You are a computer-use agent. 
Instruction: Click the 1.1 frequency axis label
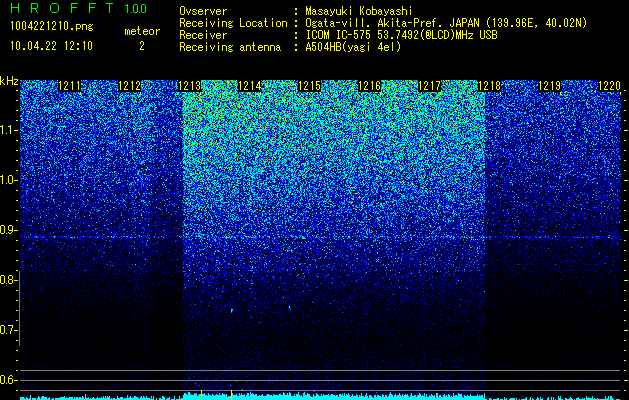click(x=8, y=130)
